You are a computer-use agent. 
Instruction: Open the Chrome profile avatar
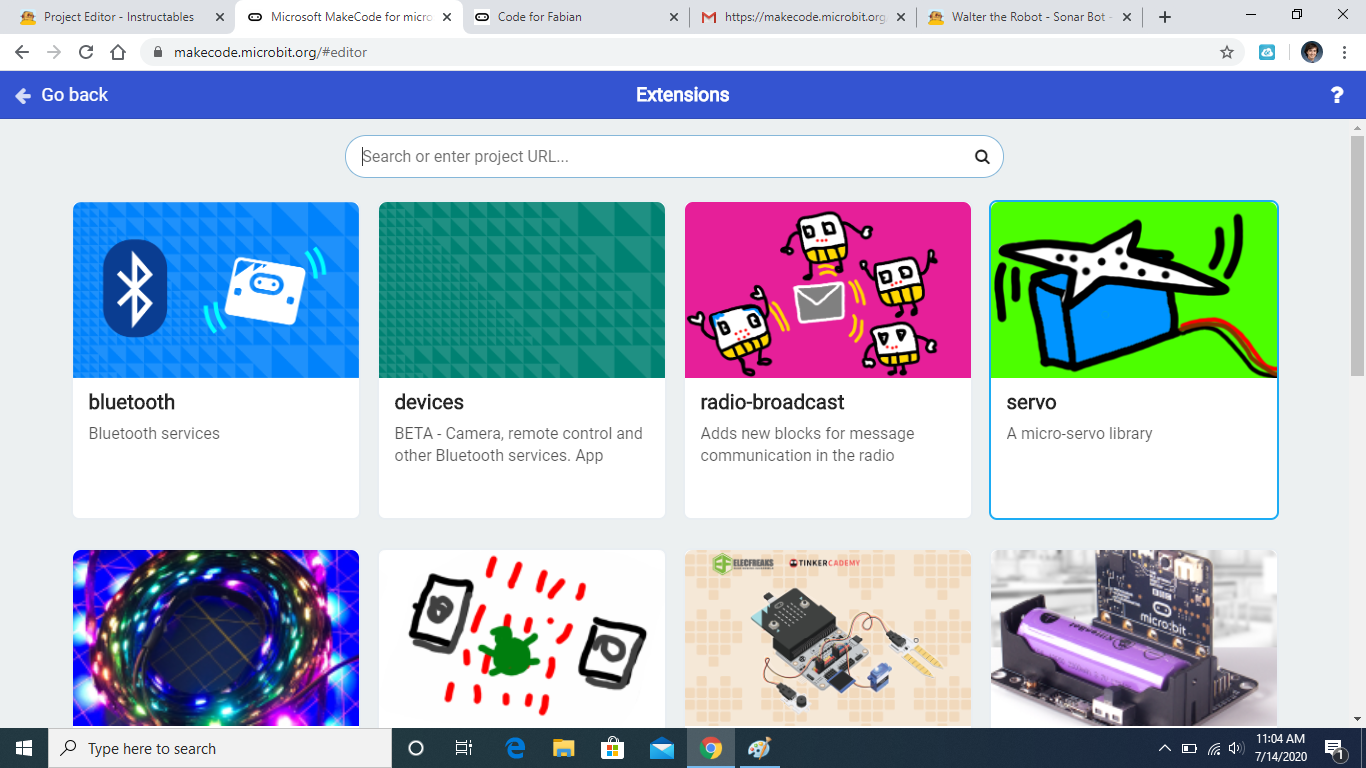coord(1312,52)
